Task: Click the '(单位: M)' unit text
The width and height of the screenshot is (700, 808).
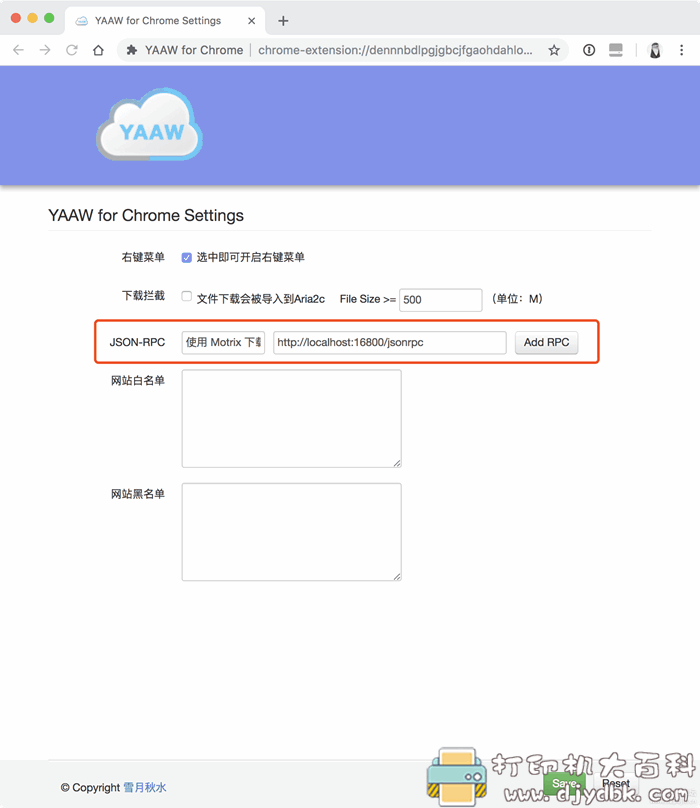Action: coord(517,299)
